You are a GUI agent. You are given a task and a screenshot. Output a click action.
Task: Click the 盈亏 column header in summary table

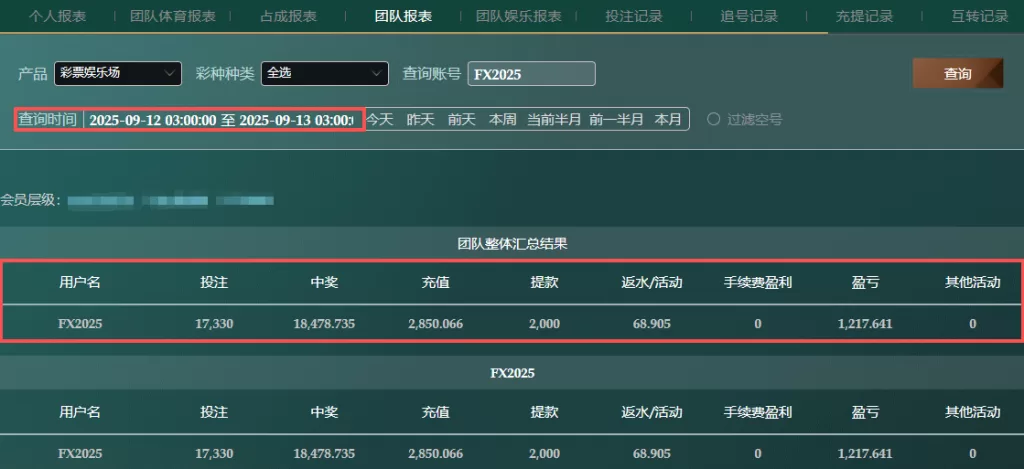[865, 282]
